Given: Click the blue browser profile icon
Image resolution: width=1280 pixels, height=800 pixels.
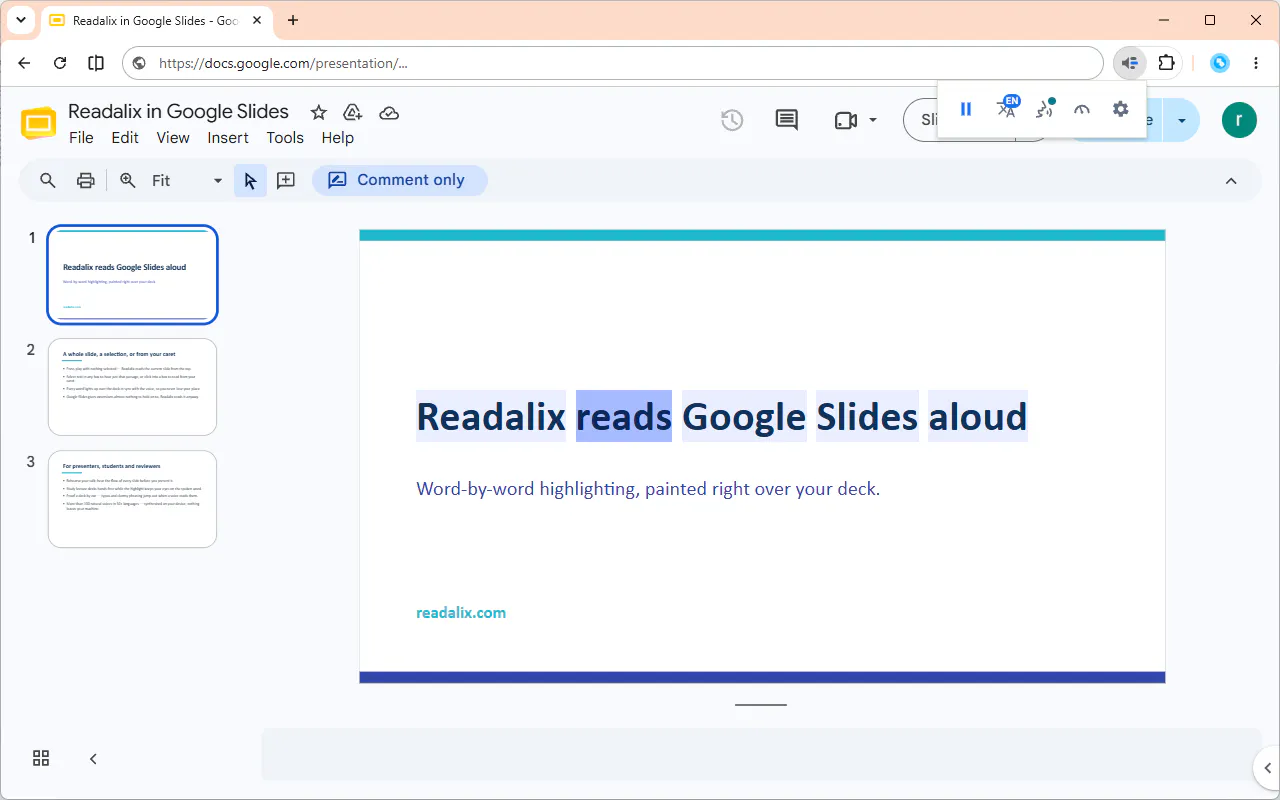Looking at the screenshot, I should [1220, 63].
